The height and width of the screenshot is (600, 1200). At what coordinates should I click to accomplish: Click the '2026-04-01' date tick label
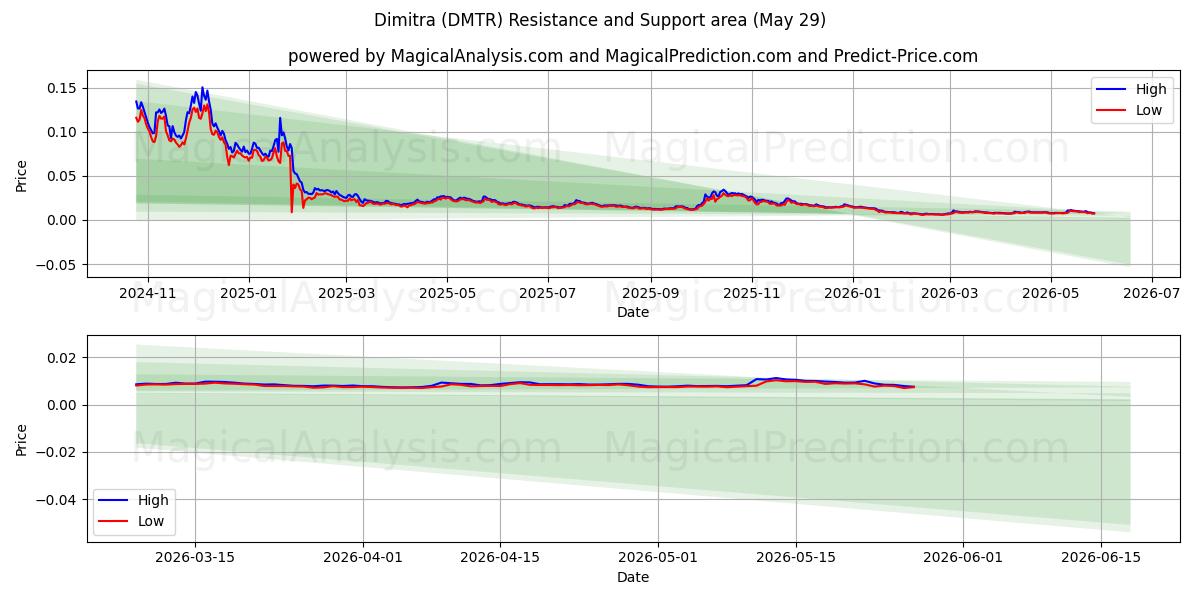[363, 559]
